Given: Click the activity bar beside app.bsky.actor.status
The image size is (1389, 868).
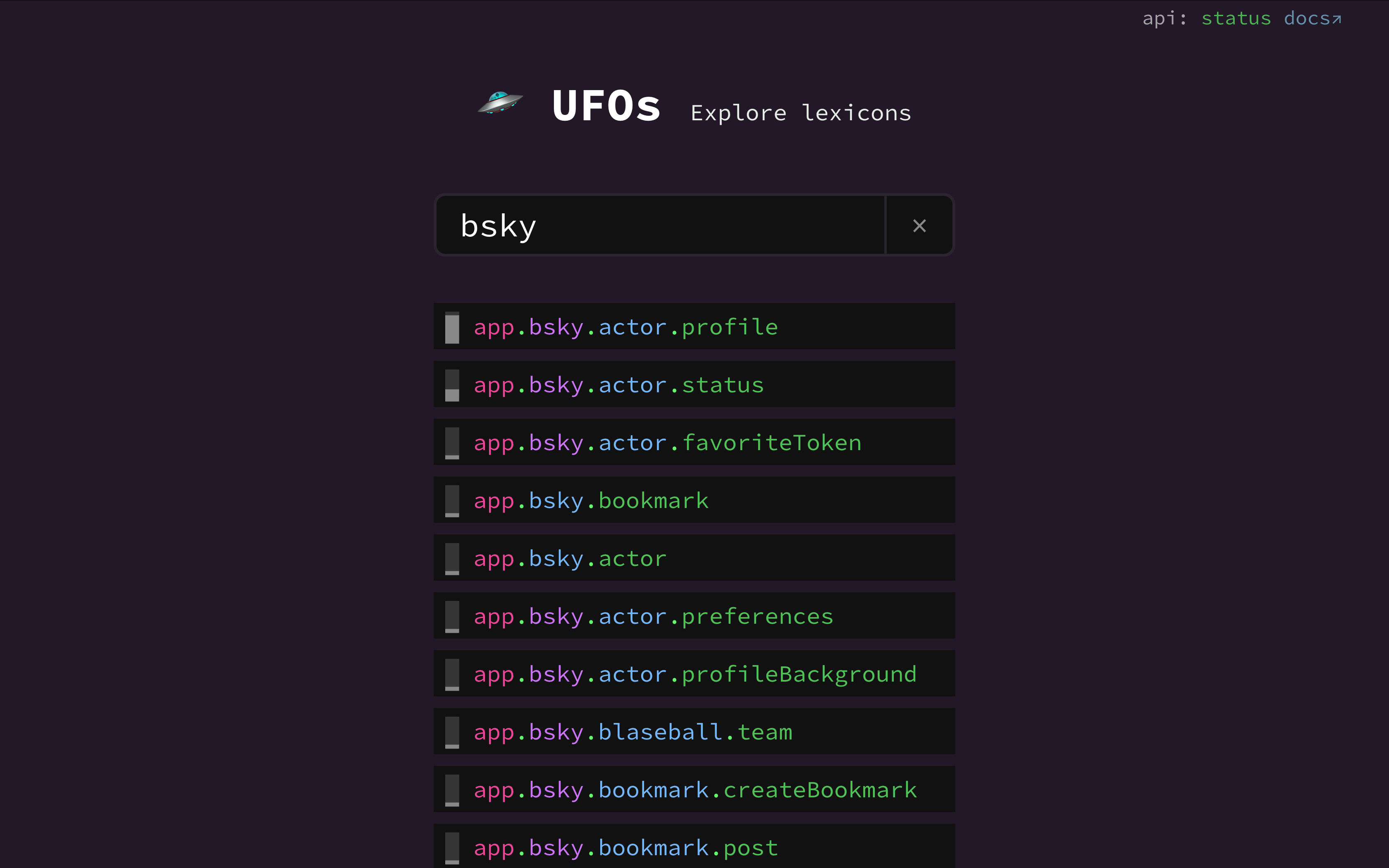Looking at the screenshot, I should tap(452, 385).
